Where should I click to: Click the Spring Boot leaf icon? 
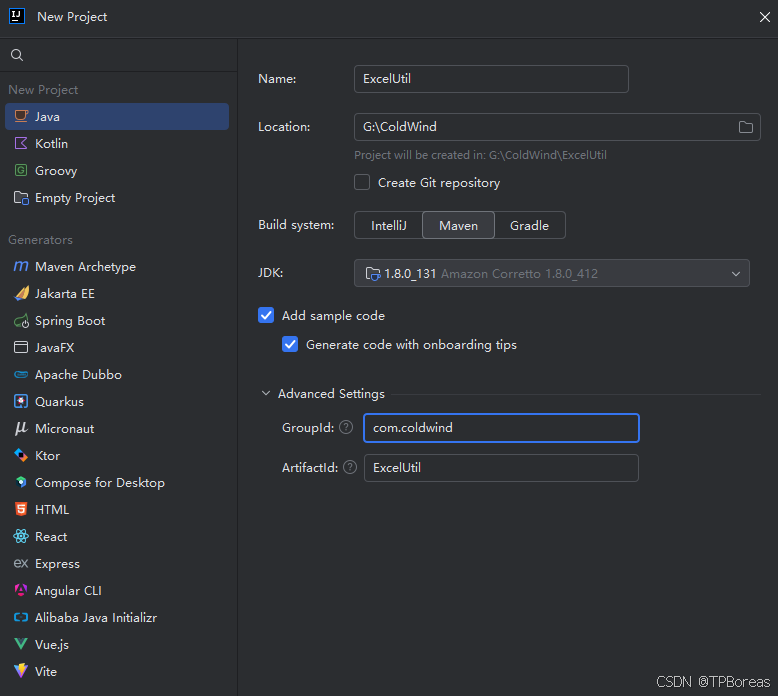[x=21, y=321]
